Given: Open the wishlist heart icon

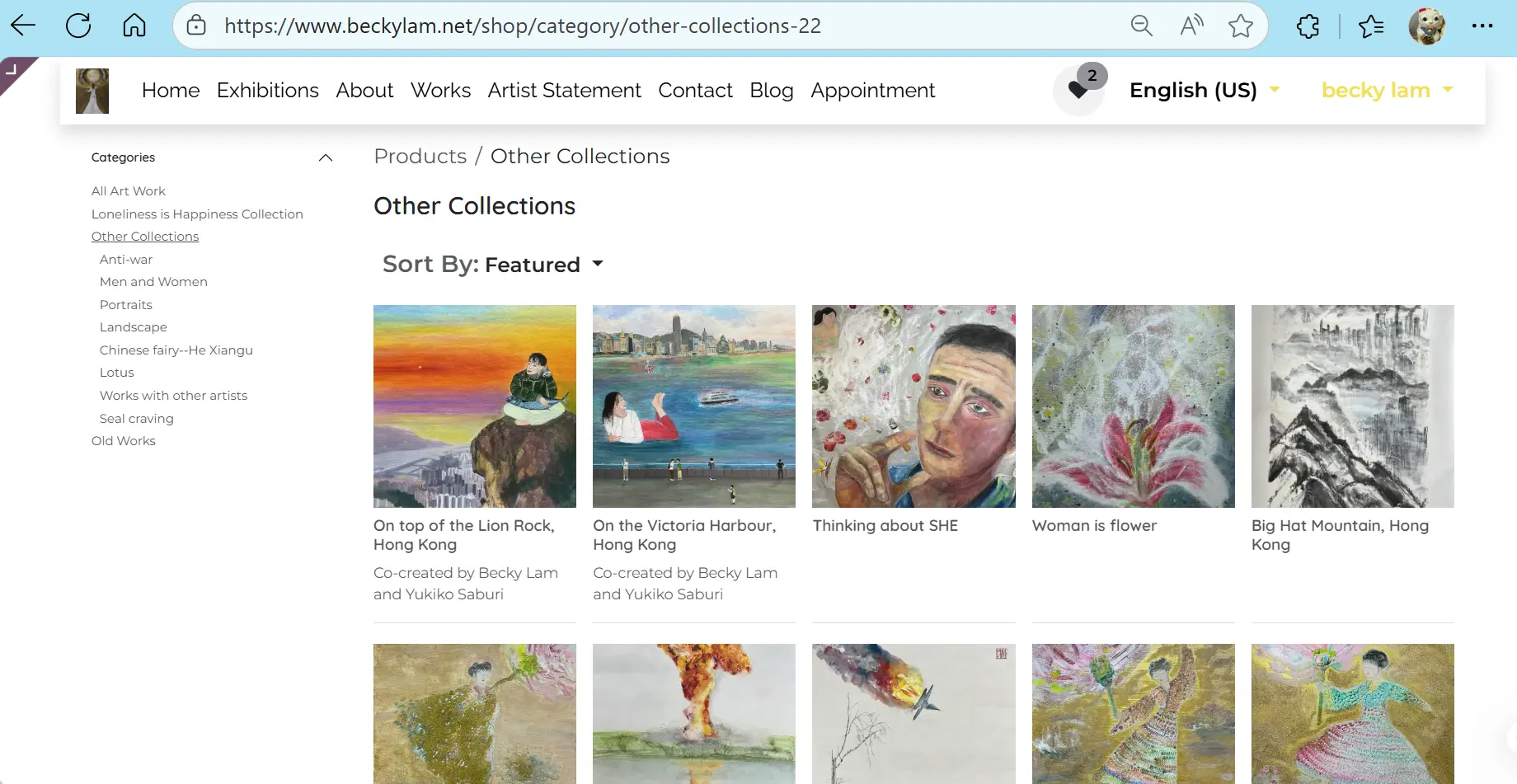Looking at the screenshot, I should pos(1078,90).
